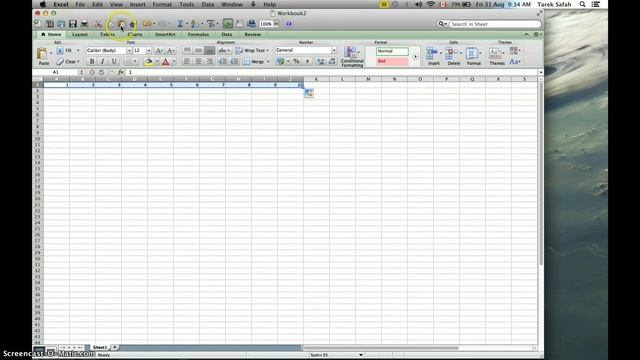Open the purple Help icon
The height and width of the screenshot is (360, 640).
tap(289, 24)
